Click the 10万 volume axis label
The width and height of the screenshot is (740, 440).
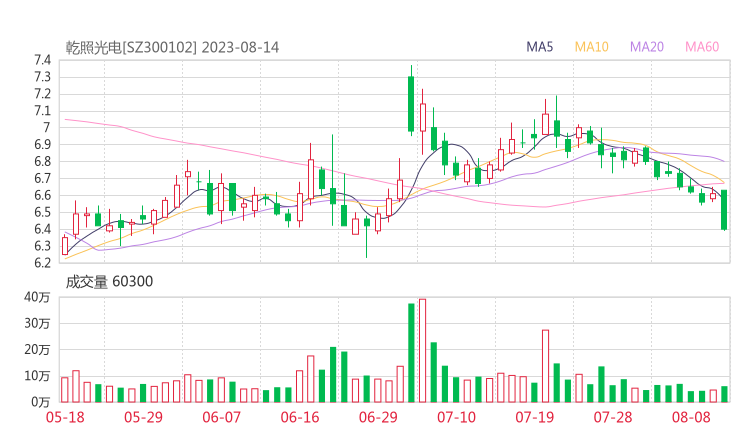tap(37, 376)
